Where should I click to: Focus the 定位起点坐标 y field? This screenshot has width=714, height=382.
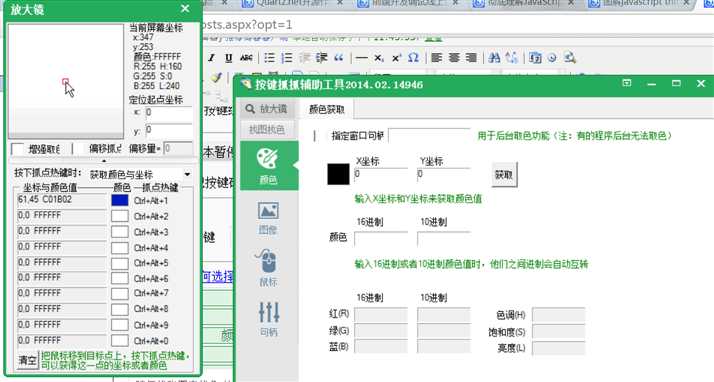[169, 131]
